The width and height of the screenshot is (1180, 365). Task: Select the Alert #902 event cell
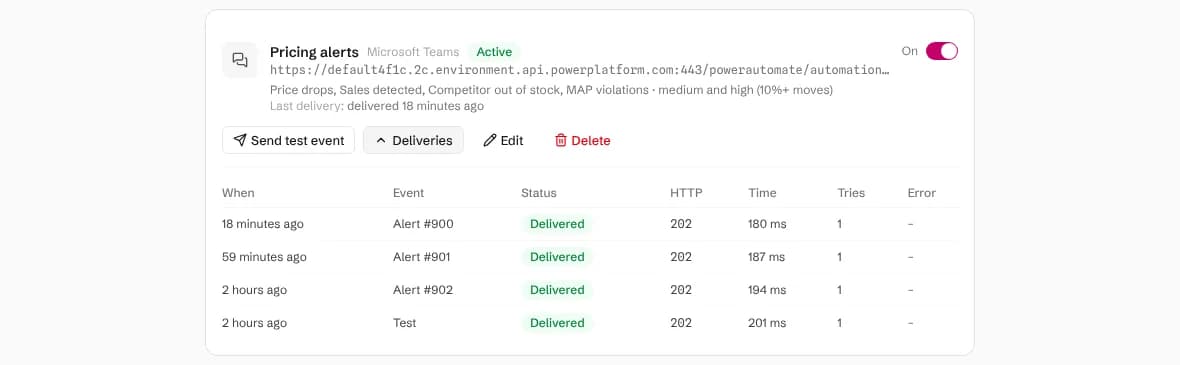click(x=423, y=290)
